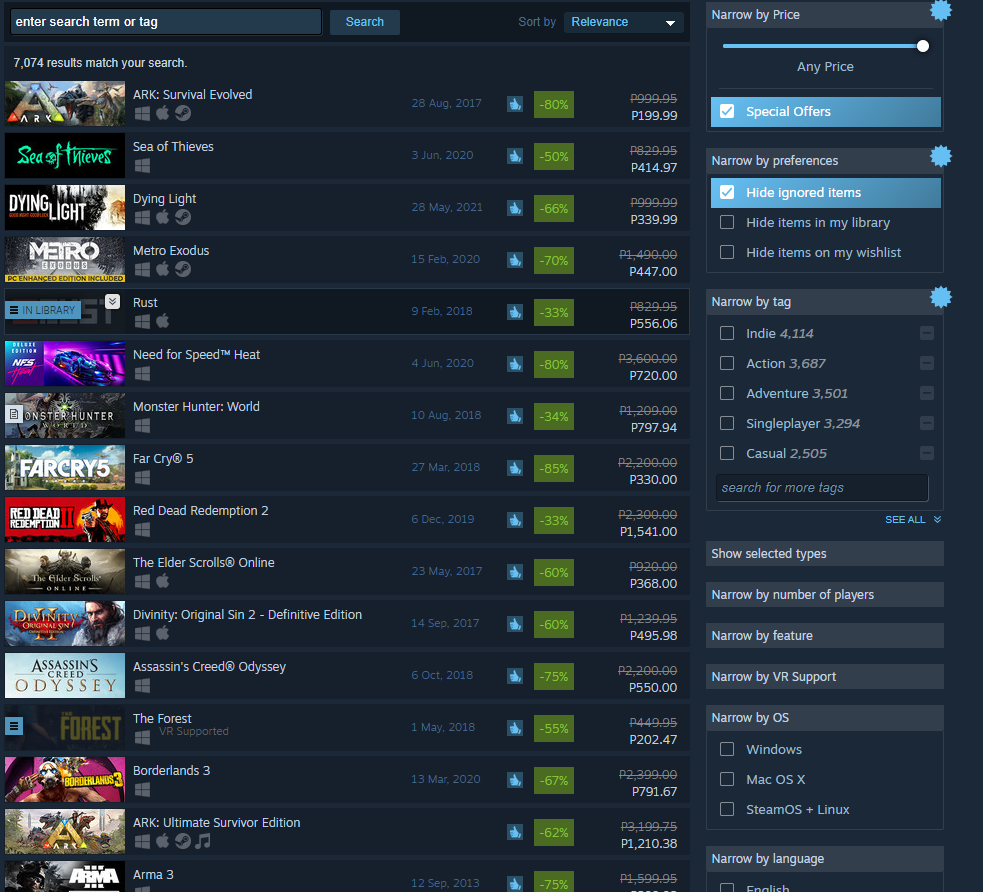Check the Adventure tag filter
This screenshot has width=983, height=892.
tap(727, 393)
